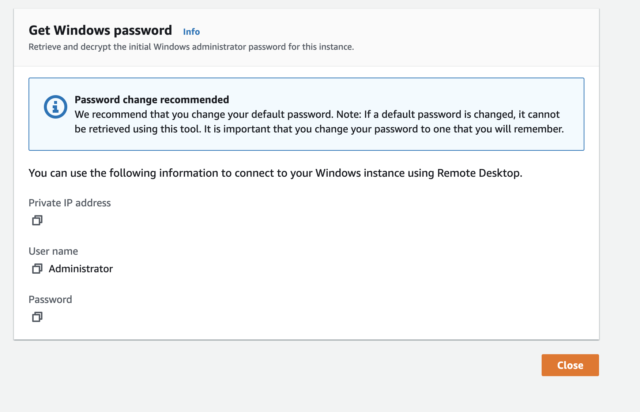This screenshot has width=640, height=412.
Task: Click the Password field label
Action: (50, 299)
